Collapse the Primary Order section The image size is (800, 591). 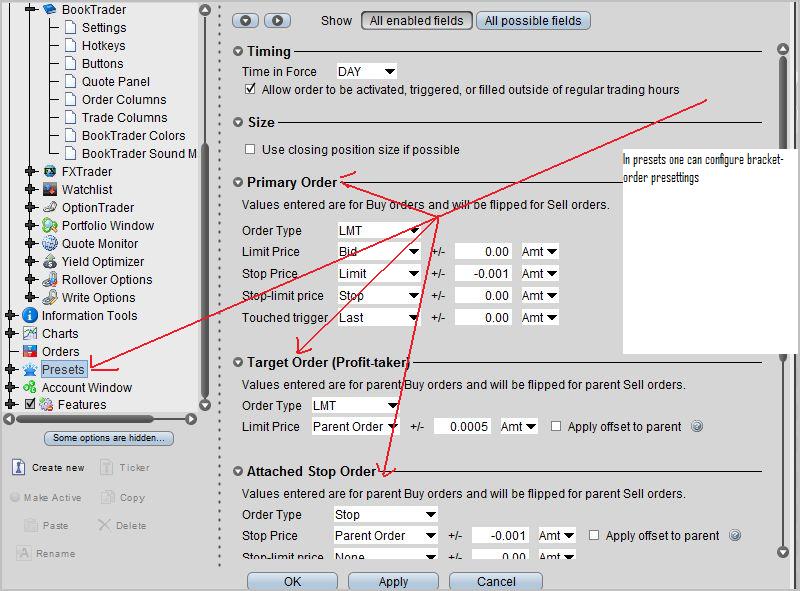pos(238,182)
